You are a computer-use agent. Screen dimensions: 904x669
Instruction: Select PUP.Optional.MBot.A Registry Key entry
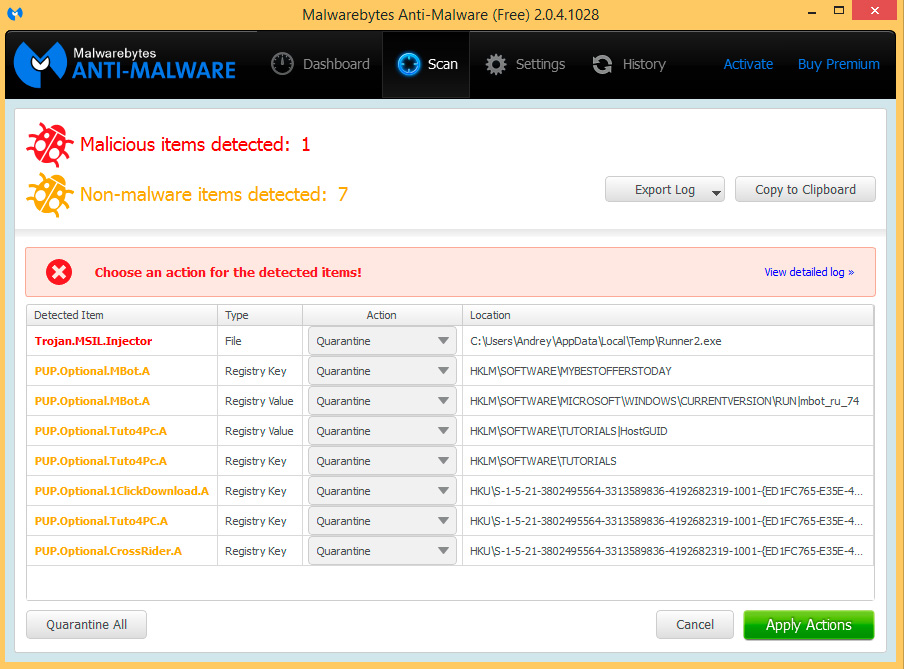click(92, 371)
